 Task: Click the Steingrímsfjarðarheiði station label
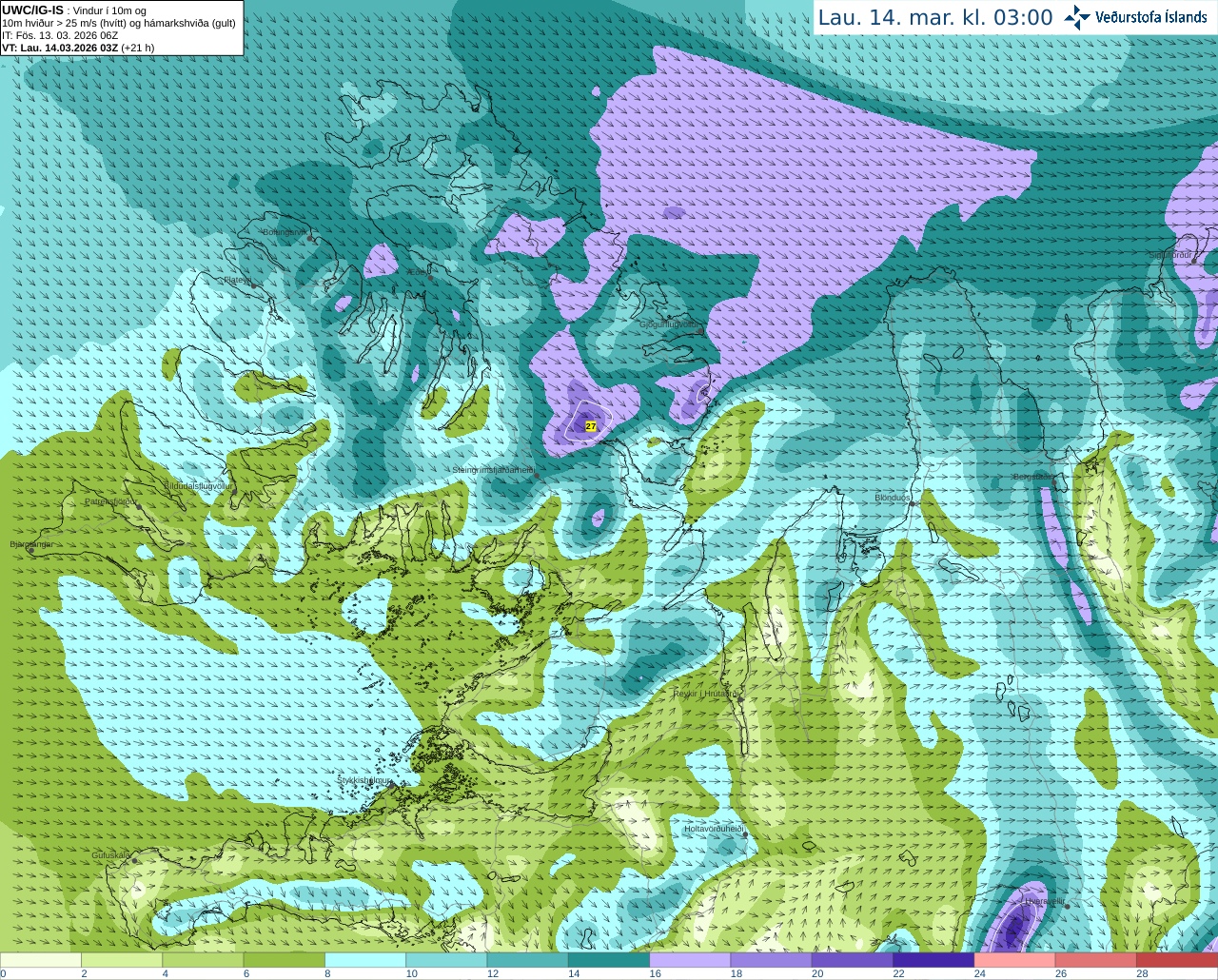pos(492,470)
